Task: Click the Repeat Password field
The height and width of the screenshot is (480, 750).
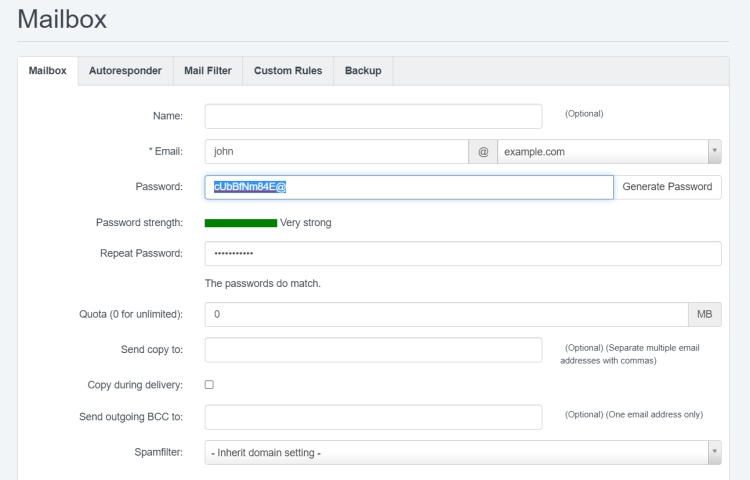Action: [x=462, y=254]
